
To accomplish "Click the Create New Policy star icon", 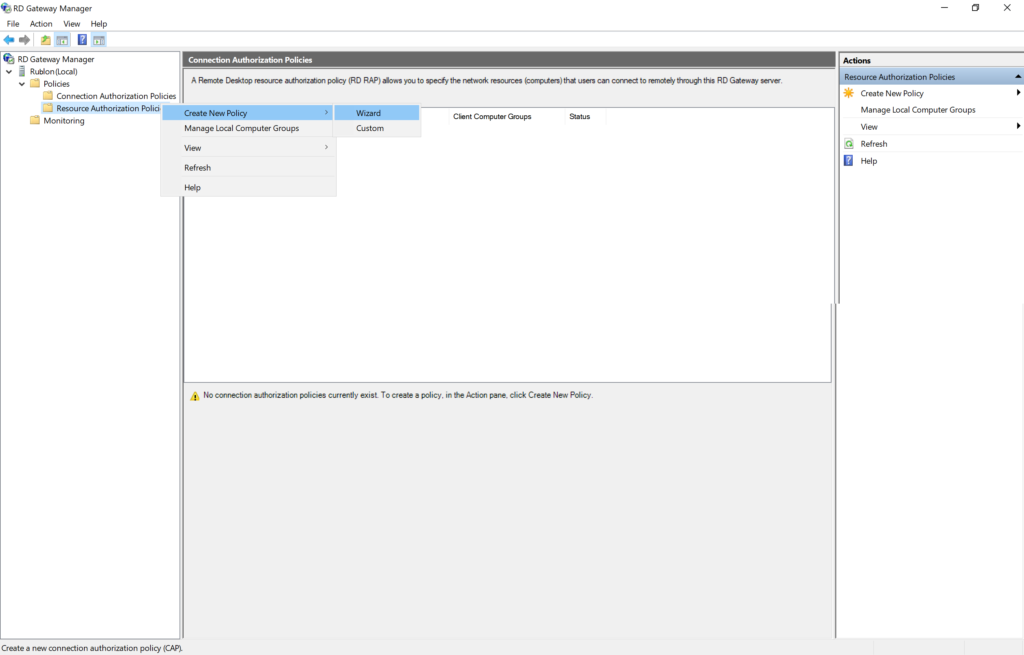I will click(849, 92).
